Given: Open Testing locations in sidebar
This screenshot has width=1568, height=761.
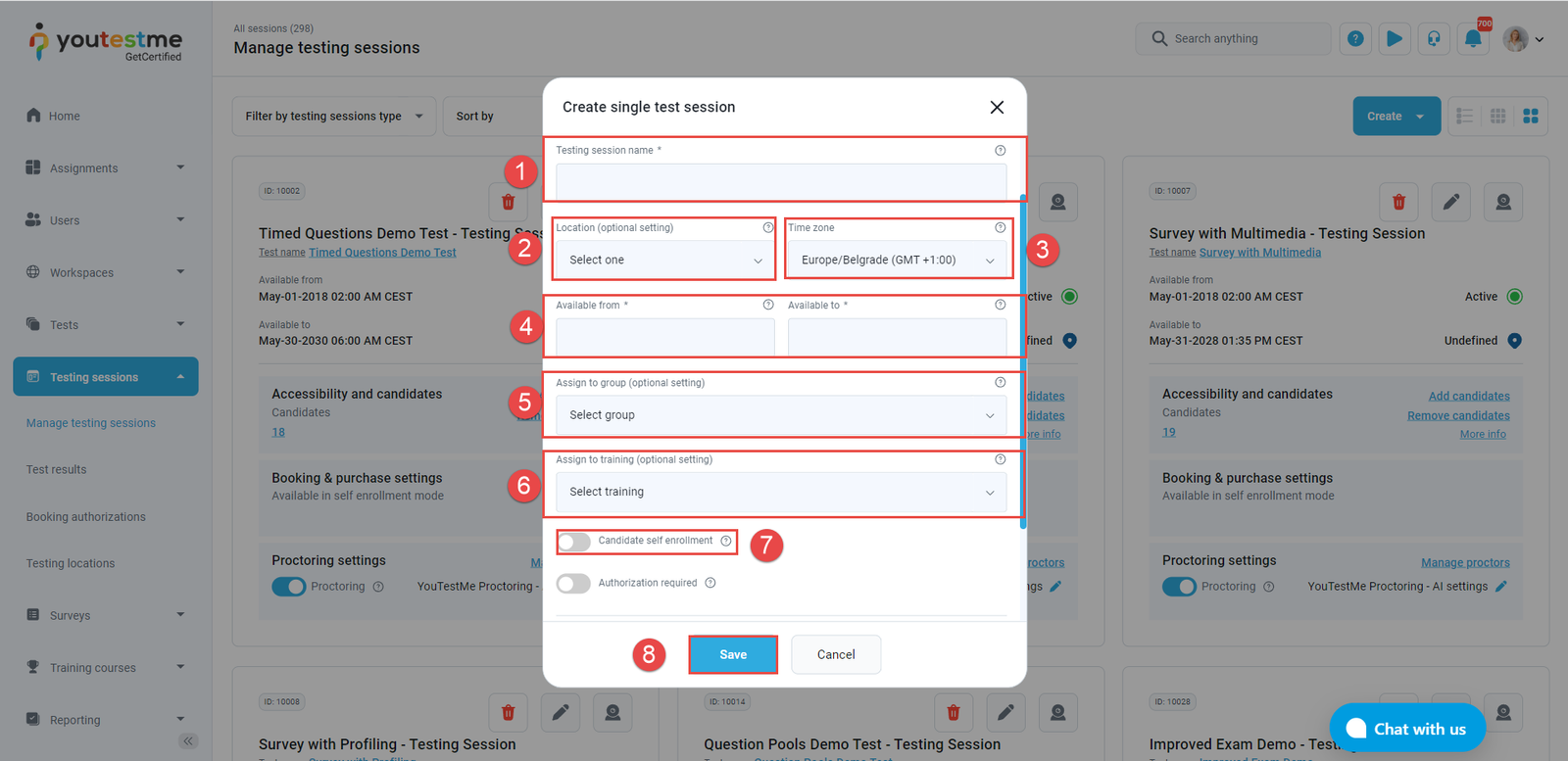Looking at the screenshot, I should pyautogui.click(x=71, y=563).
